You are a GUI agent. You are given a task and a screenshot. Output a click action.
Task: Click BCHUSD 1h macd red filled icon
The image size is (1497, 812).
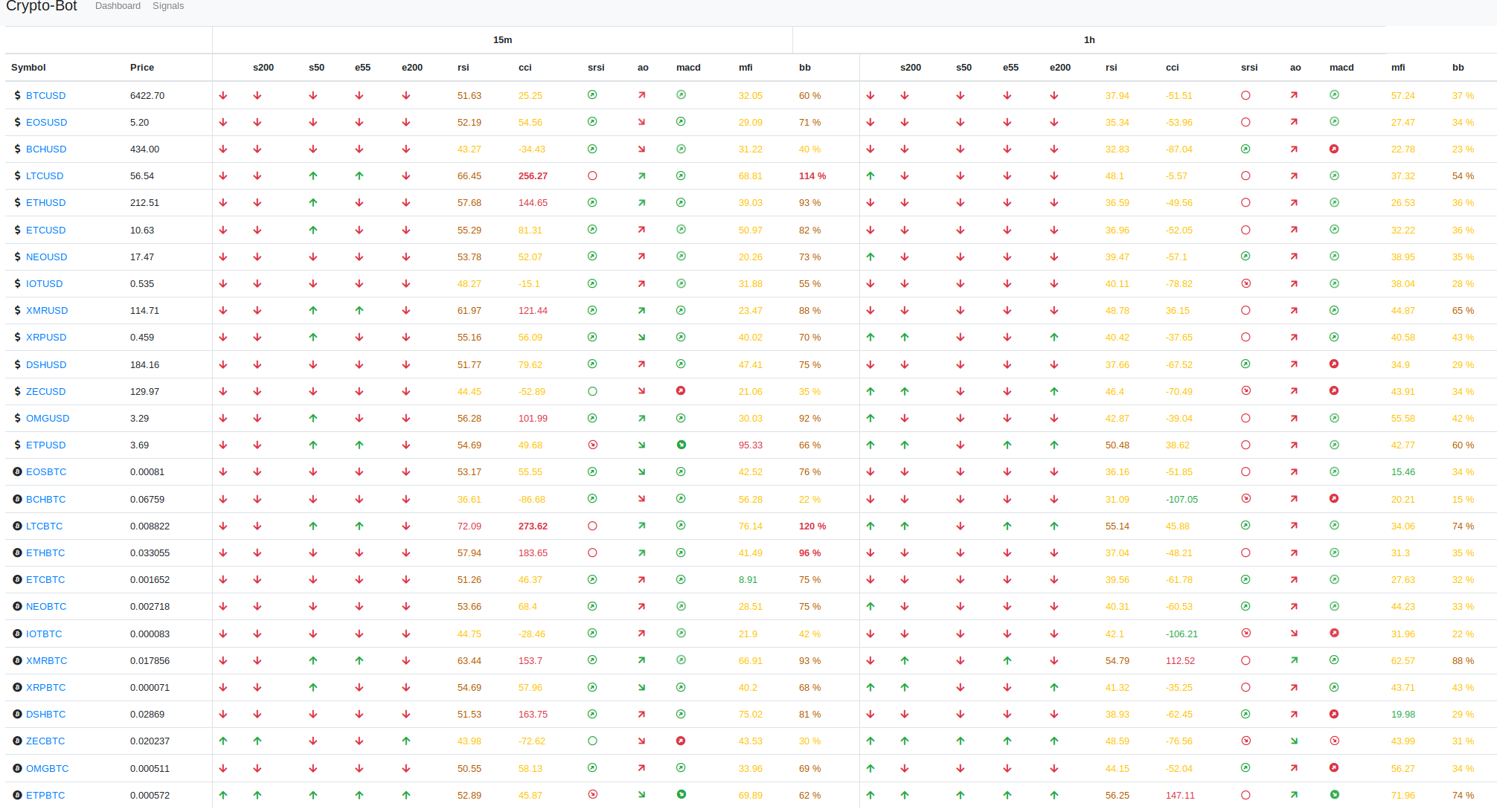[1334, 149]
